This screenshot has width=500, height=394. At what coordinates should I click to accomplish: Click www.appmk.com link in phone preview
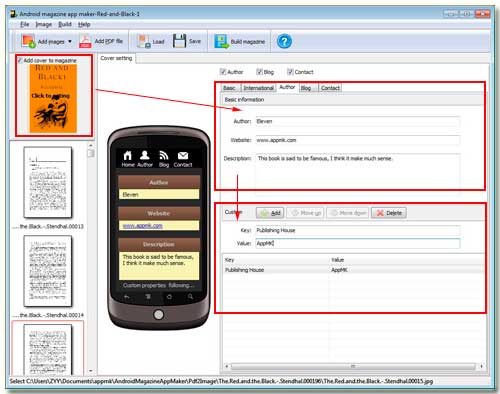coord(142,226)
